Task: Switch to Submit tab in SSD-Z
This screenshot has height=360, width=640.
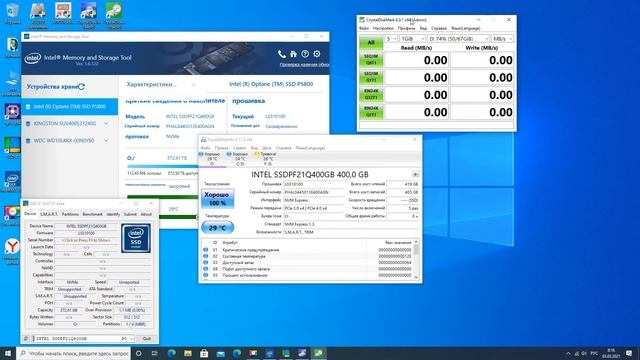Action: tap(130, 214)
